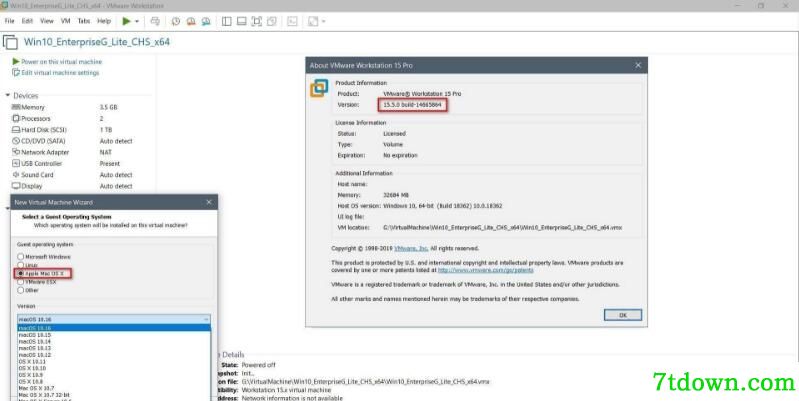The height and width of the screenshot is (401, 799).
Task: Close the New Virtual Machine Wizard
Action: click(209, 202)
